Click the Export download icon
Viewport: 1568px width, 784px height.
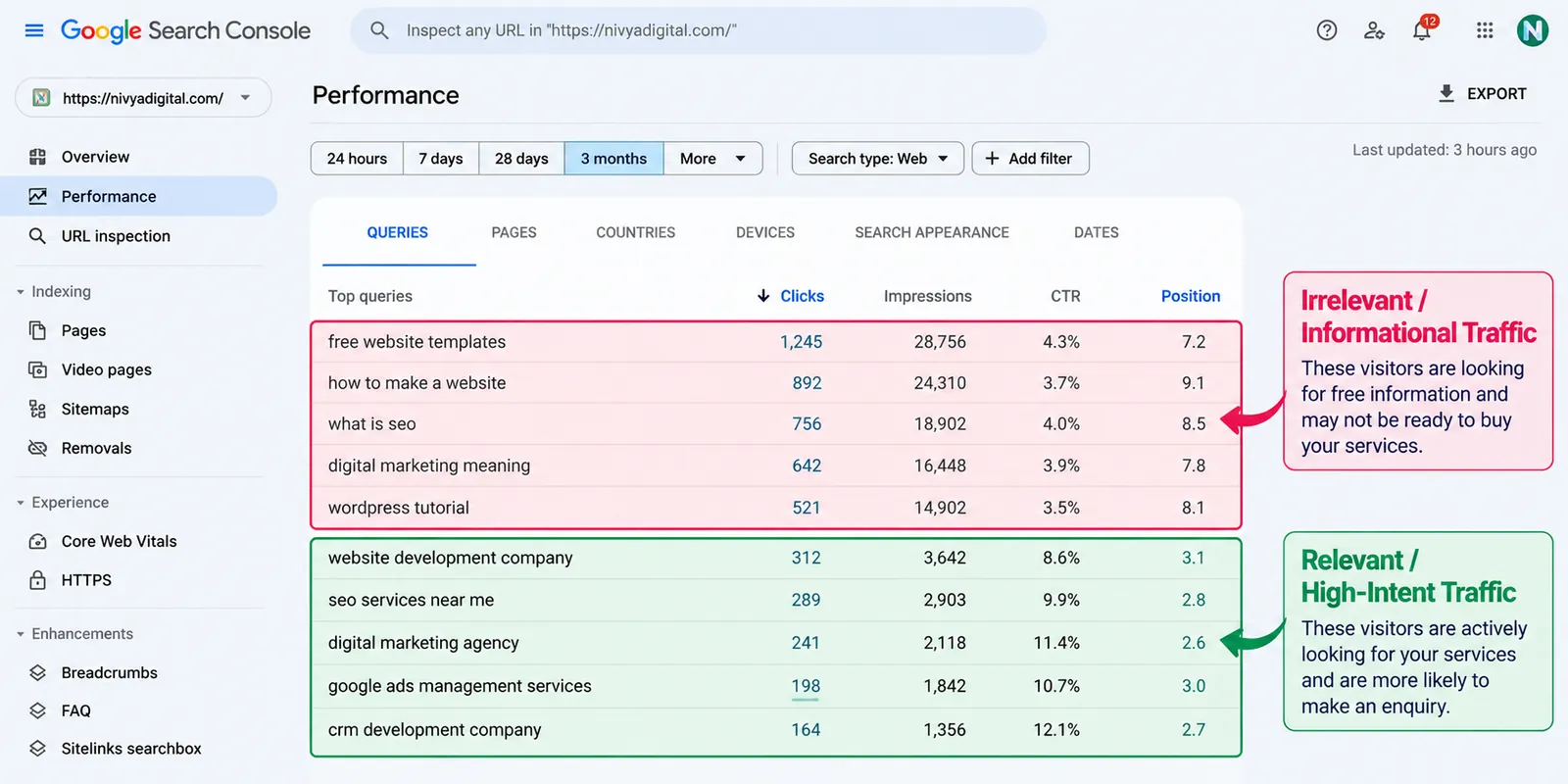point(1446,93)
